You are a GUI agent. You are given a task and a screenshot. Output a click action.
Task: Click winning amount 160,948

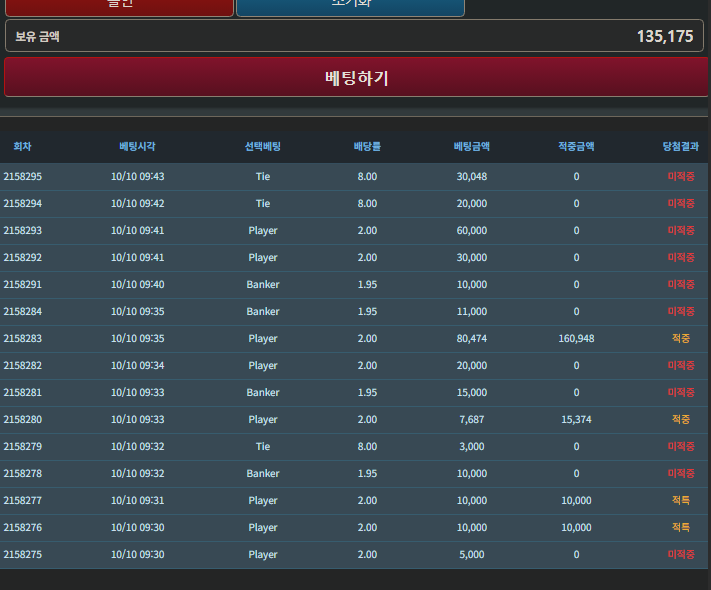pyautogui.click(x=576, y=338)
